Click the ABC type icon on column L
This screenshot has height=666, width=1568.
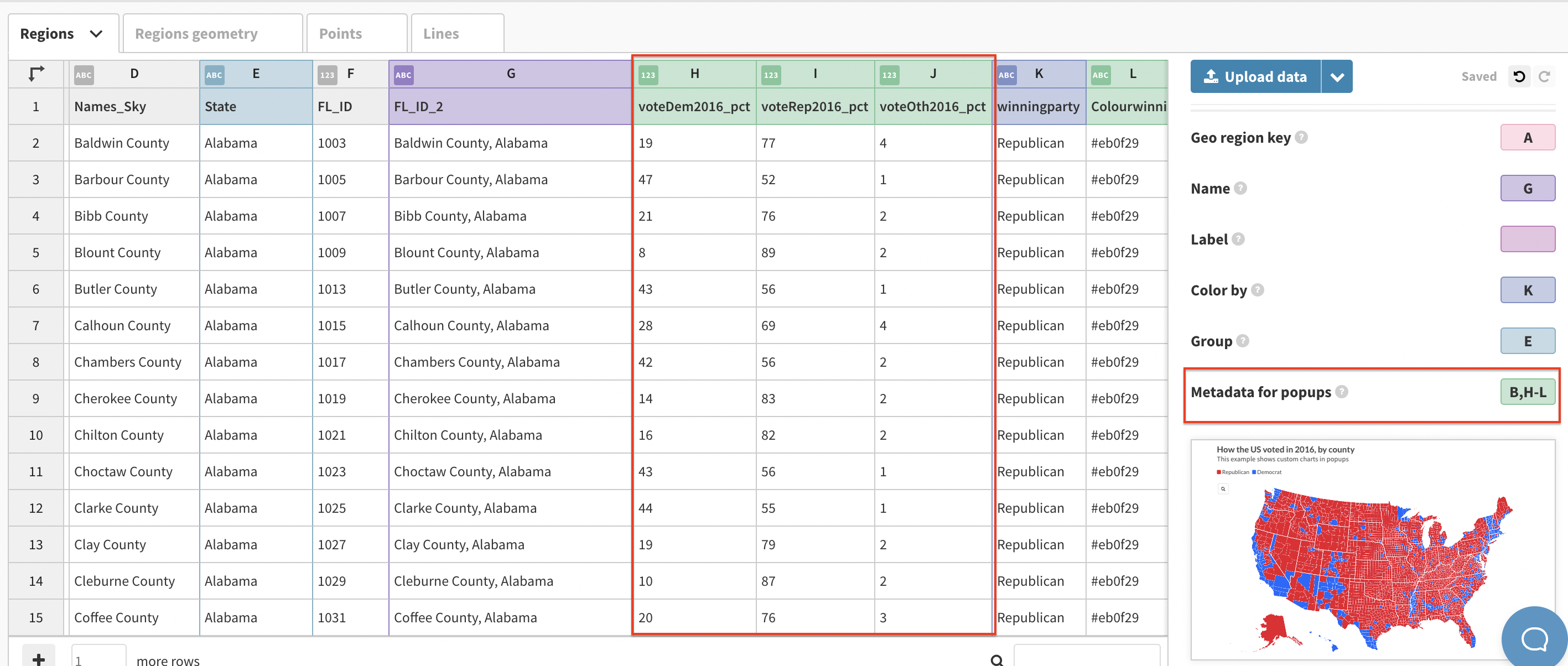[1100, 75]
